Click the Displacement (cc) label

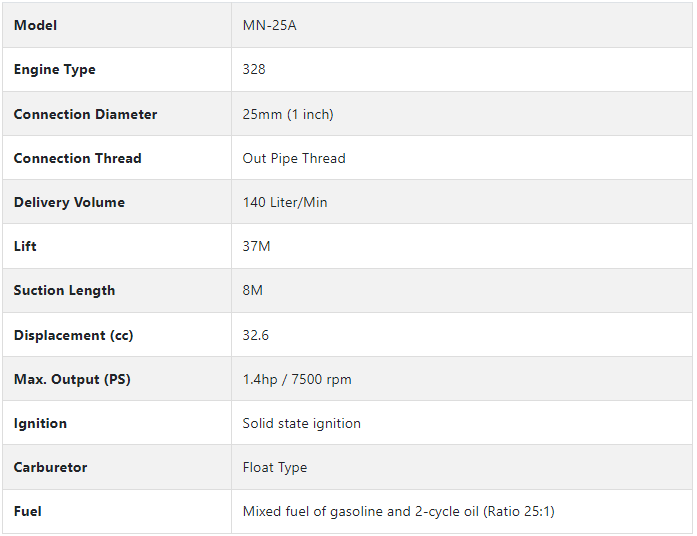click(x=74, y=335)
